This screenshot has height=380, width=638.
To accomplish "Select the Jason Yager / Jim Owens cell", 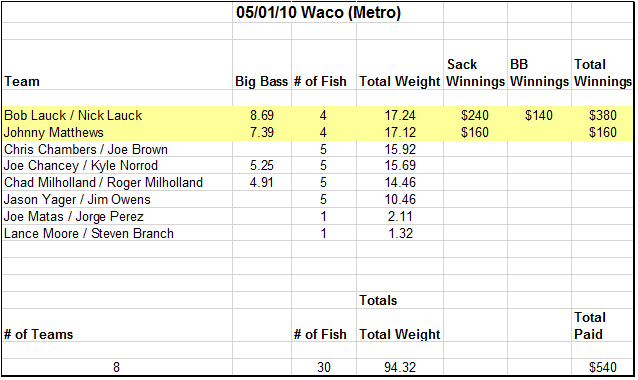I will coord(117,200).
